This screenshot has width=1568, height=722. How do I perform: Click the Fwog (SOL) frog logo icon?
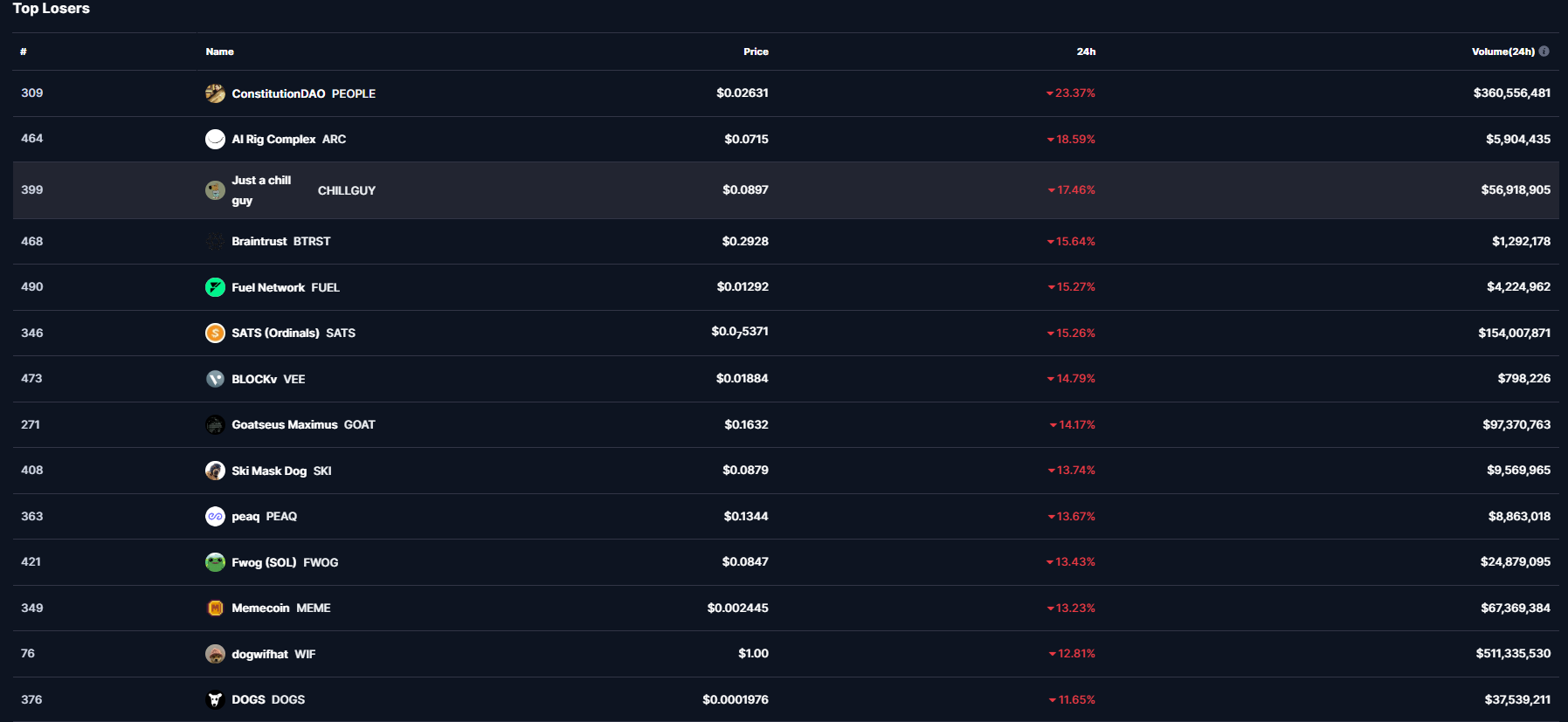point(215,562)
